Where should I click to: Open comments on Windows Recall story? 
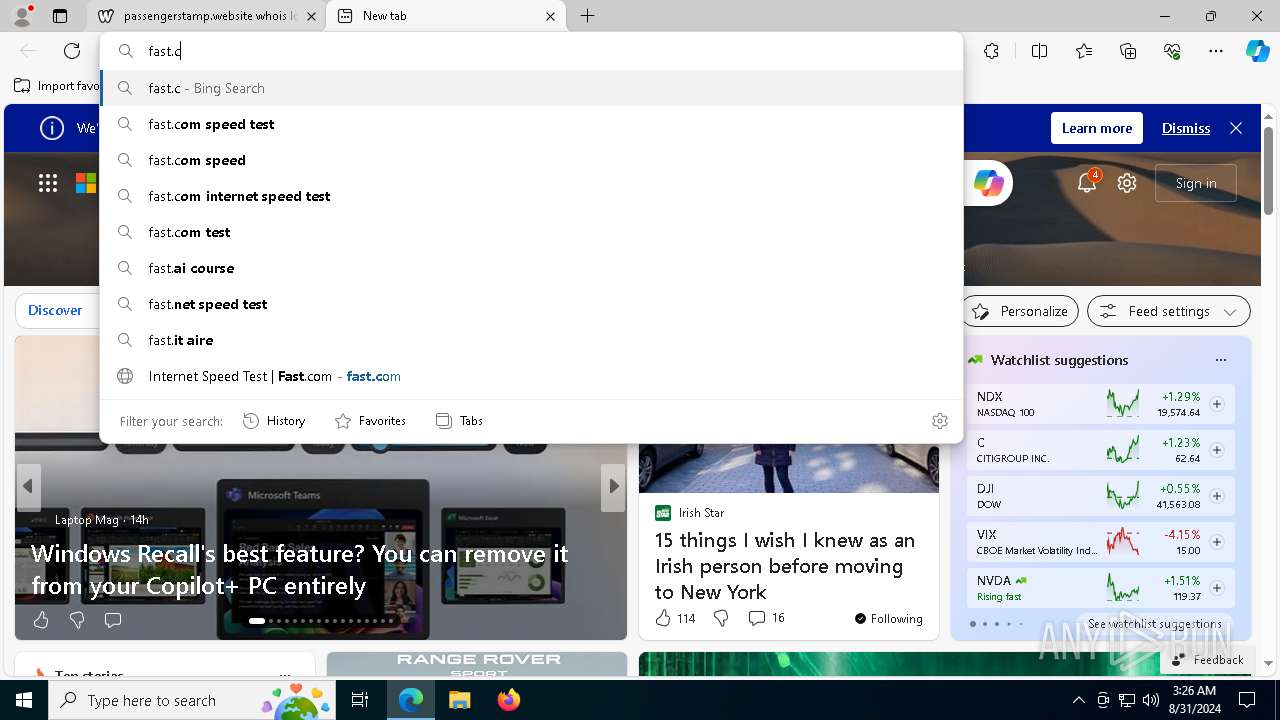pyautogui.click(x=113, y=620)
